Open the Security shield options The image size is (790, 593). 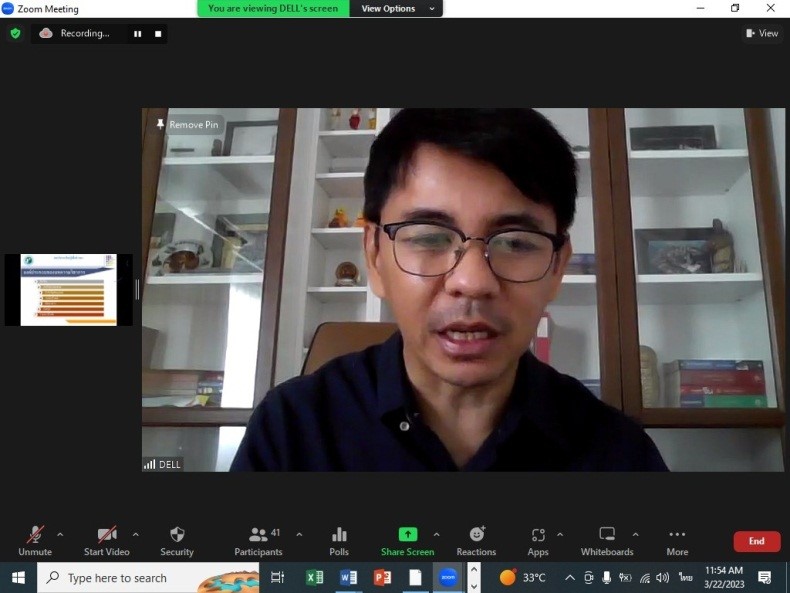click(x=177, y=540)
